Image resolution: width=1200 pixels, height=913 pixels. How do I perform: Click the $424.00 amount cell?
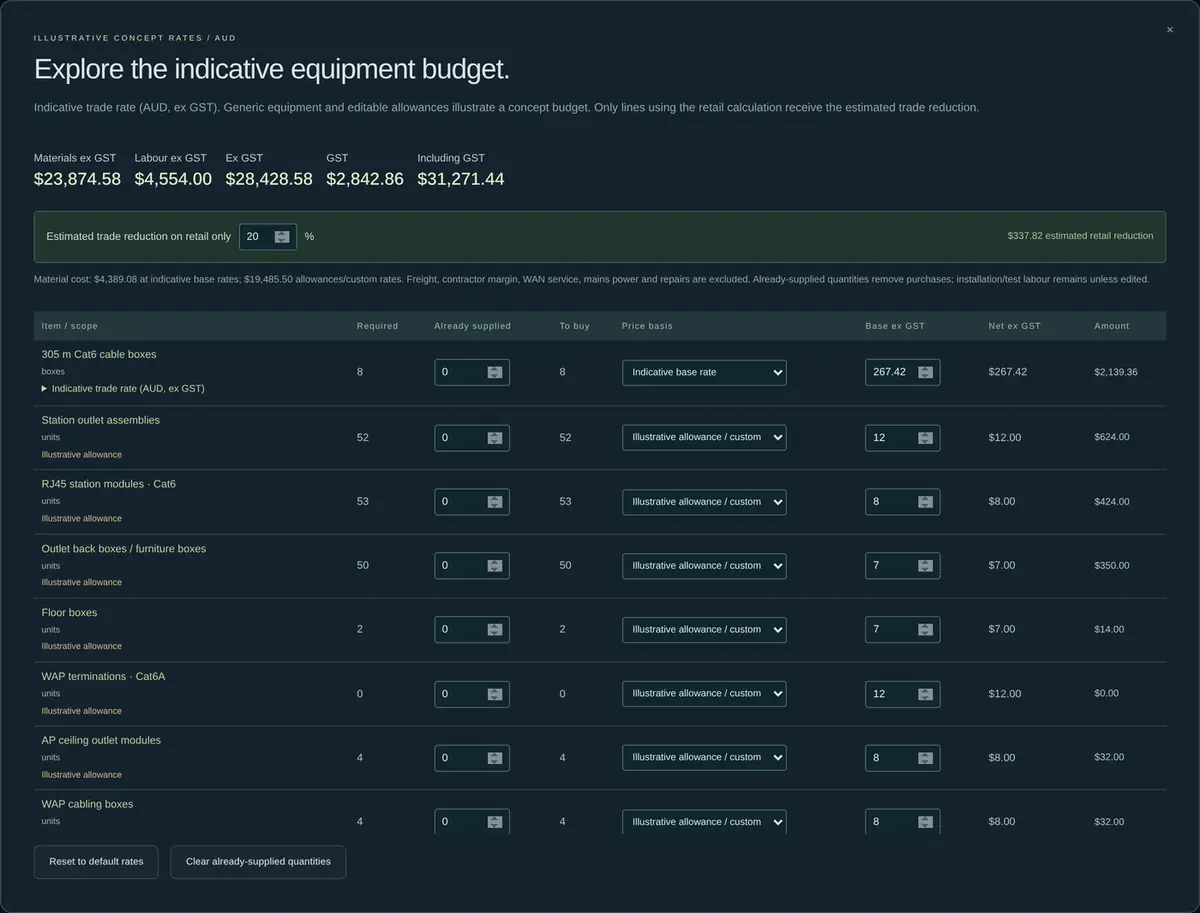tap(1112, 502)
